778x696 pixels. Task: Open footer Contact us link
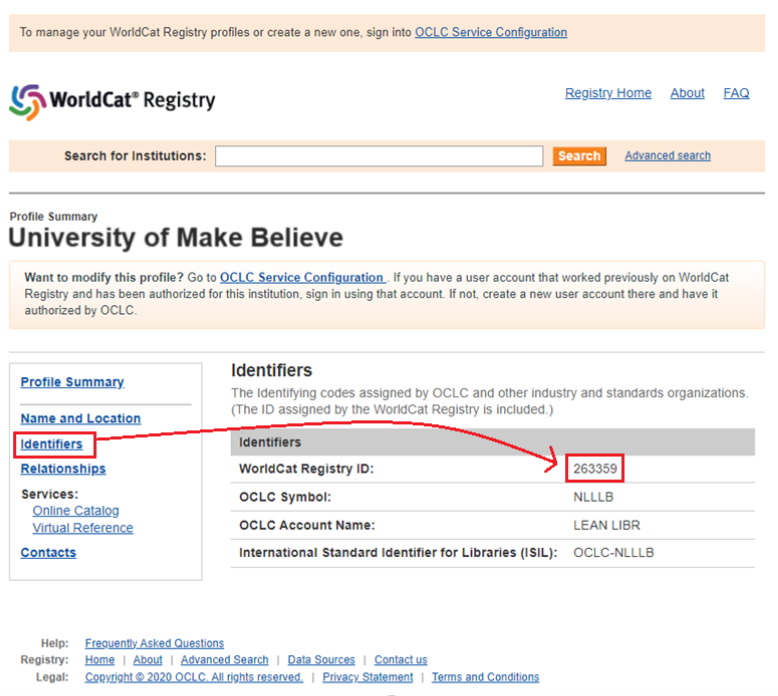click(x=400, y=660)
